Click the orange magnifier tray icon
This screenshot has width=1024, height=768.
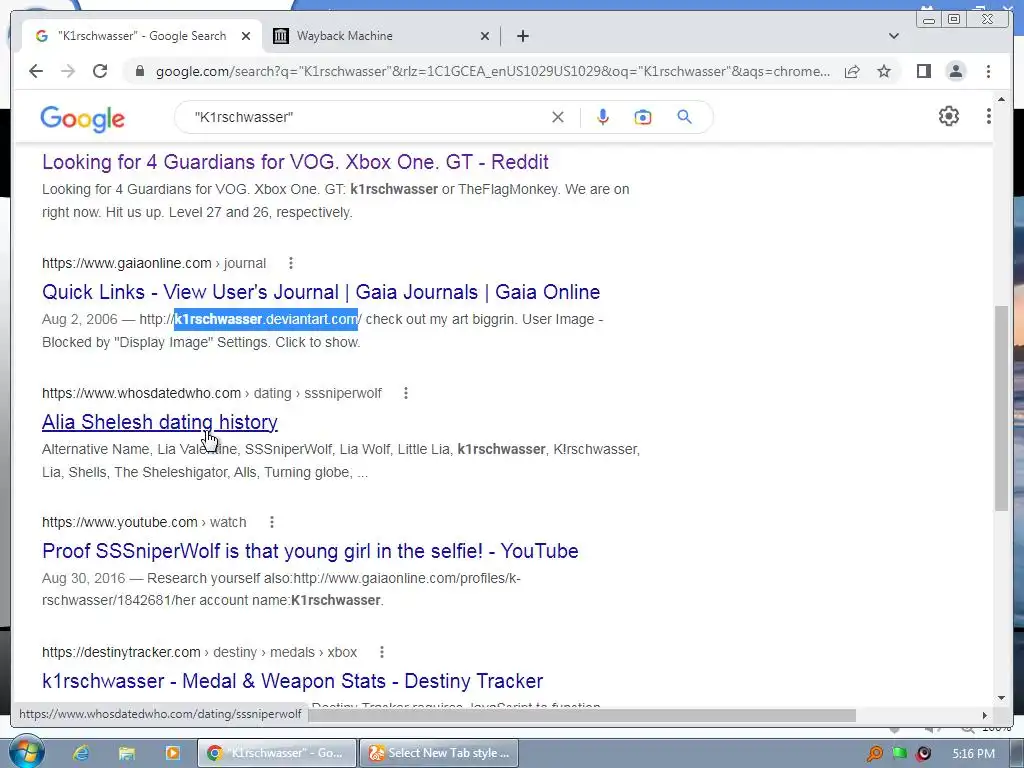[874, 754]
